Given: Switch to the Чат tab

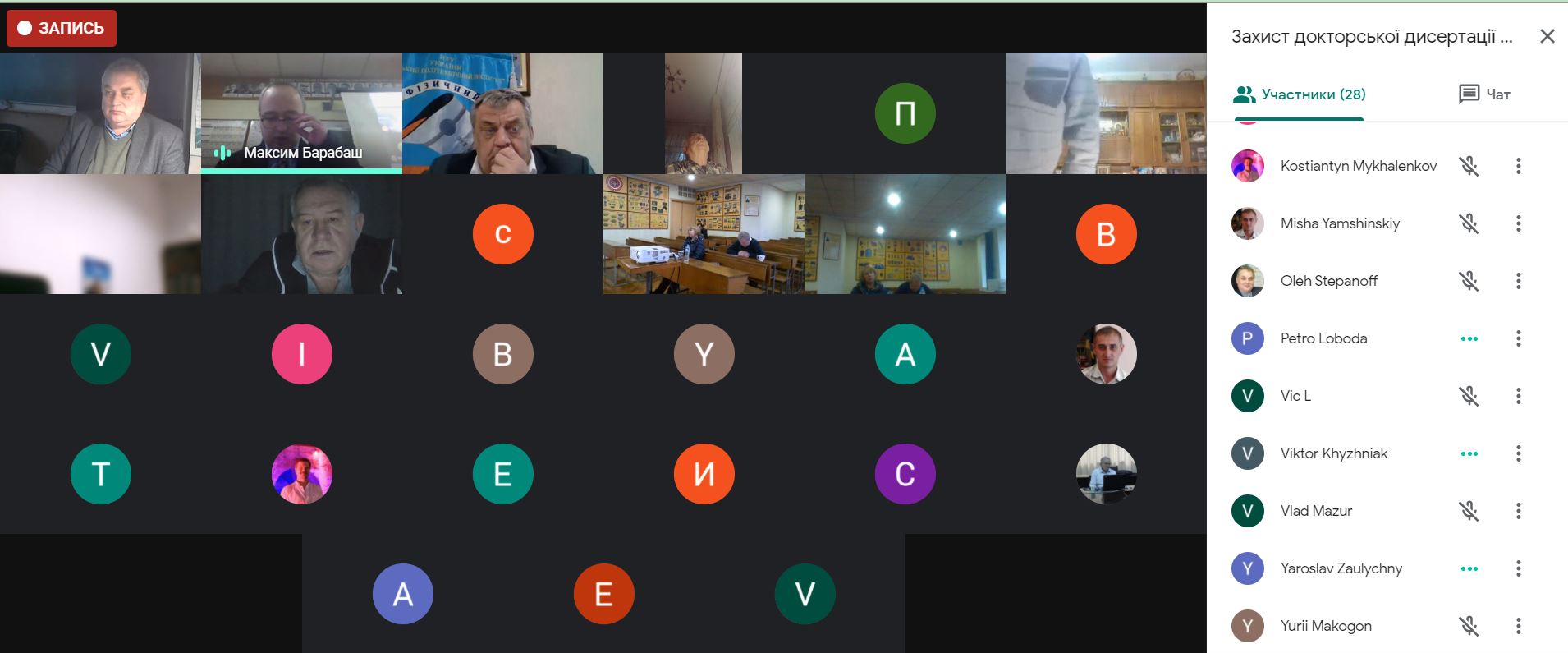Looking at the screenshot, I should click(1484, 94).
